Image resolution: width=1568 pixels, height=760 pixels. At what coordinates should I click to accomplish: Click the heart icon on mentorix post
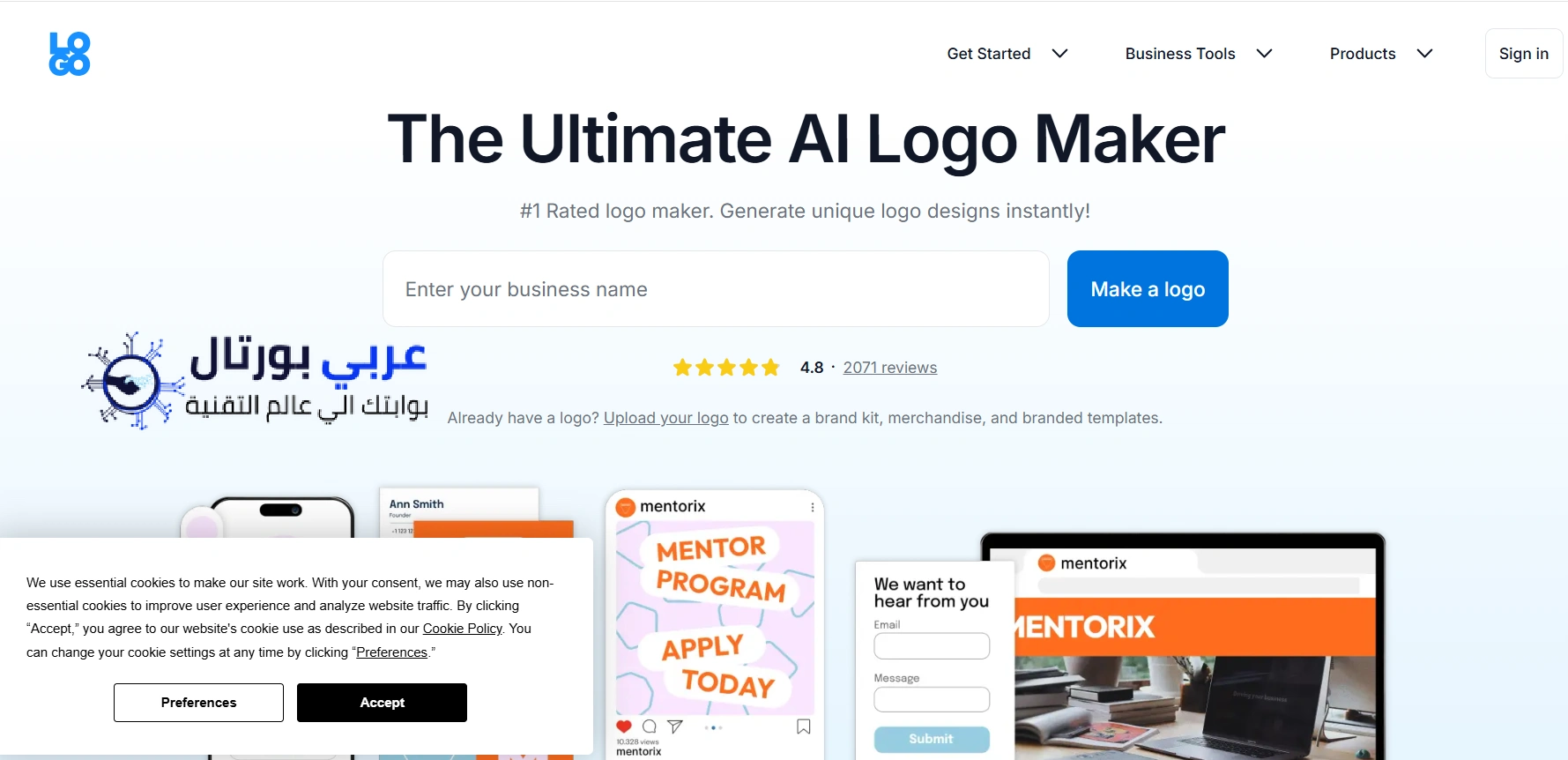click(x=624, y=726)
